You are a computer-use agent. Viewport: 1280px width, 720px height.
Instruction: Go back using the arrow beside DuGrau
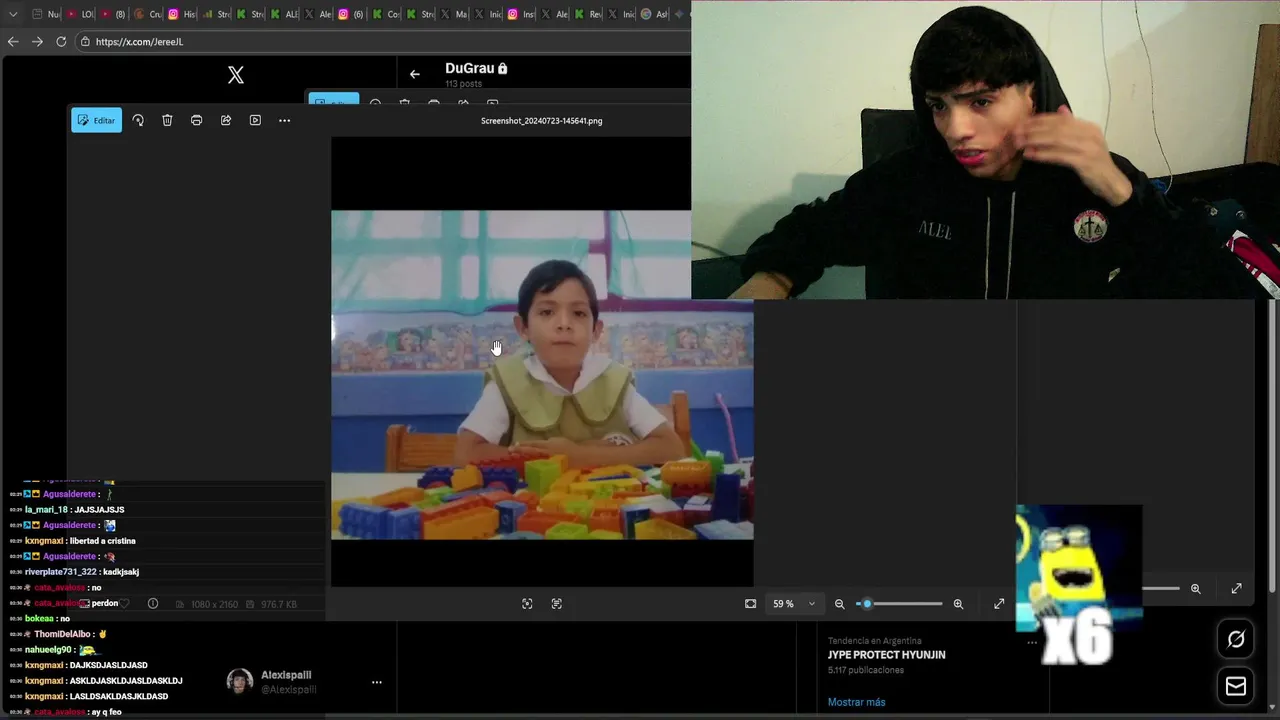(415, 74)
